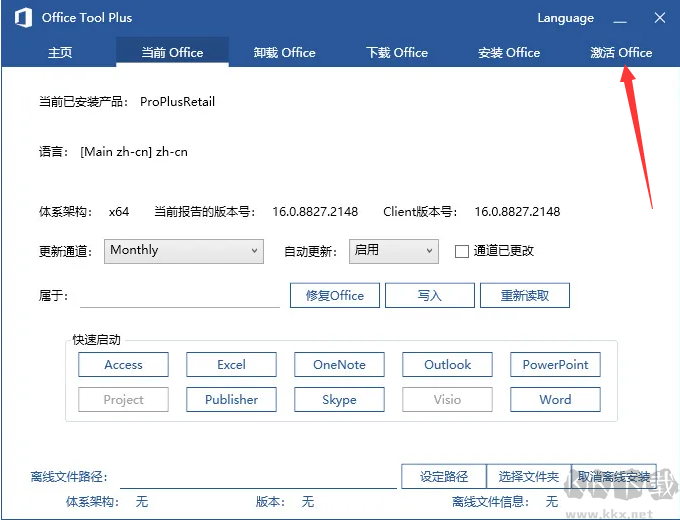Launch Excel from quick start
Viewport: 680px width, 521px height.
(x=232, y=364)
